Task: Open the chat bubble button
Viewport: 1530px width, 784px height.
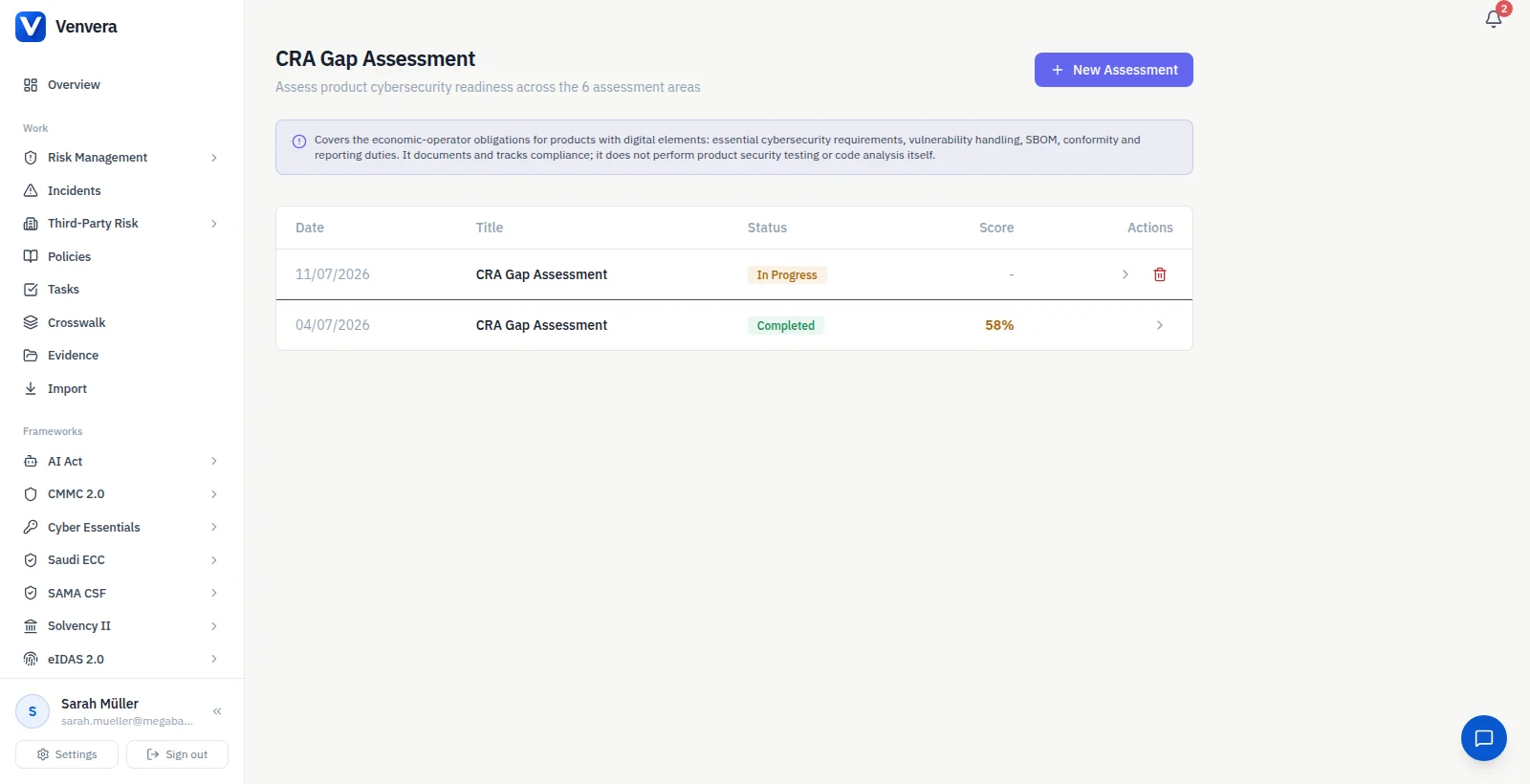Action: pyautogui.click(x=1484, y=738)
